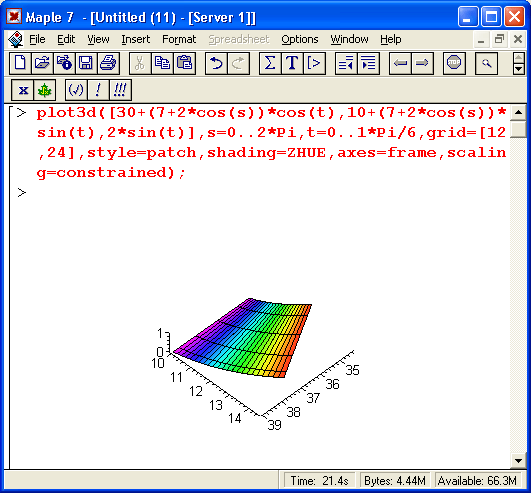Image resolution: width=531 pixels, height=493 pixels.
Task: Execute current expression with ! button
Action: coord(98,90)
